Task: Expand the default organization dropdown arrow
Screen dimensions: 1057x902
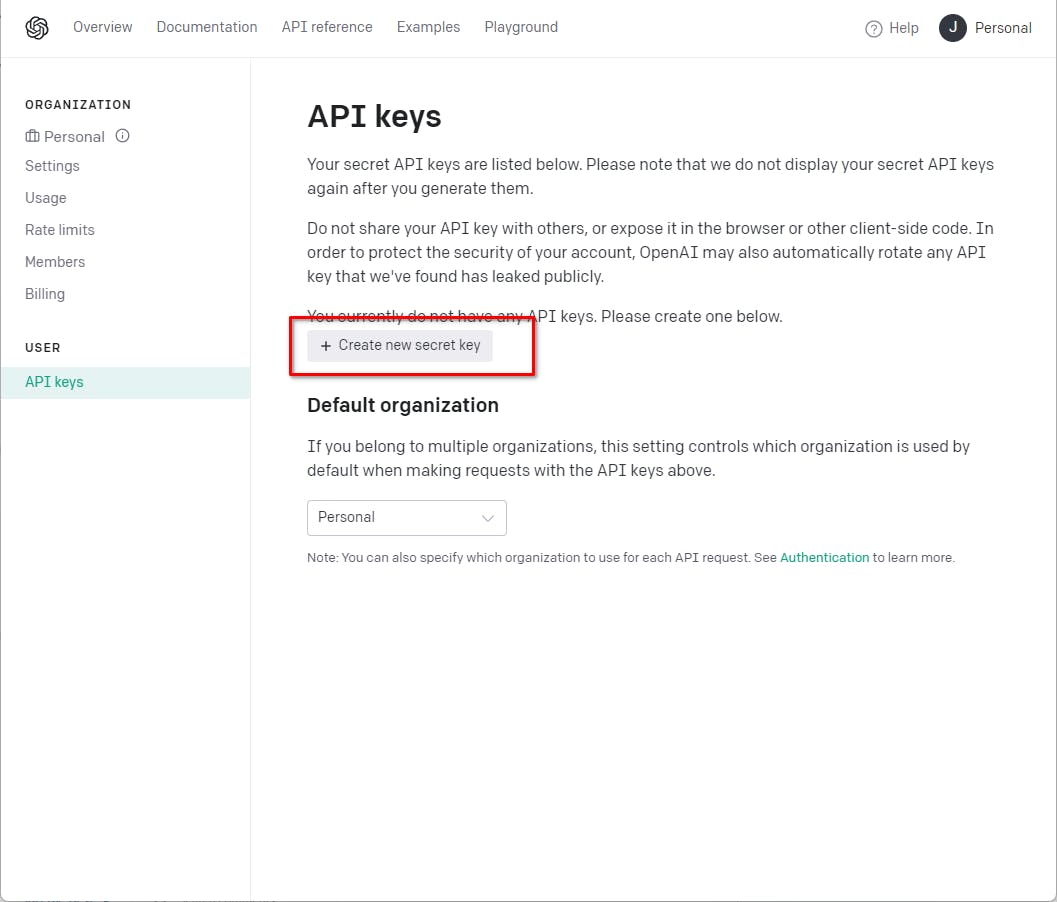Action: (488, 518)
